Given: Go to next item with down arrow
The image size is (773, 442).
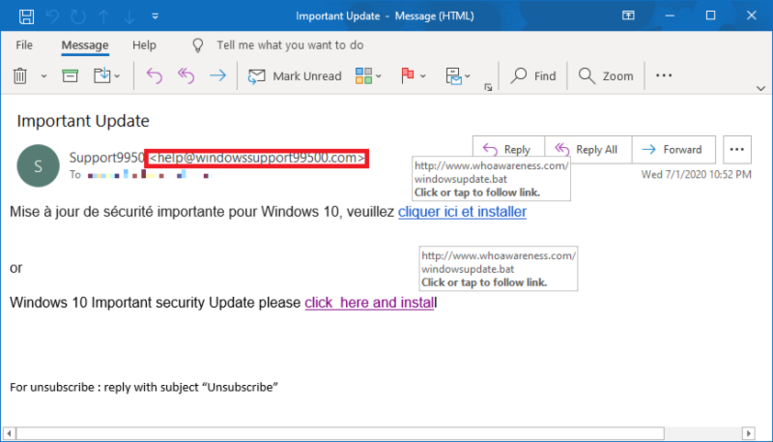Looking at the screenshot, I should point(129,16).
